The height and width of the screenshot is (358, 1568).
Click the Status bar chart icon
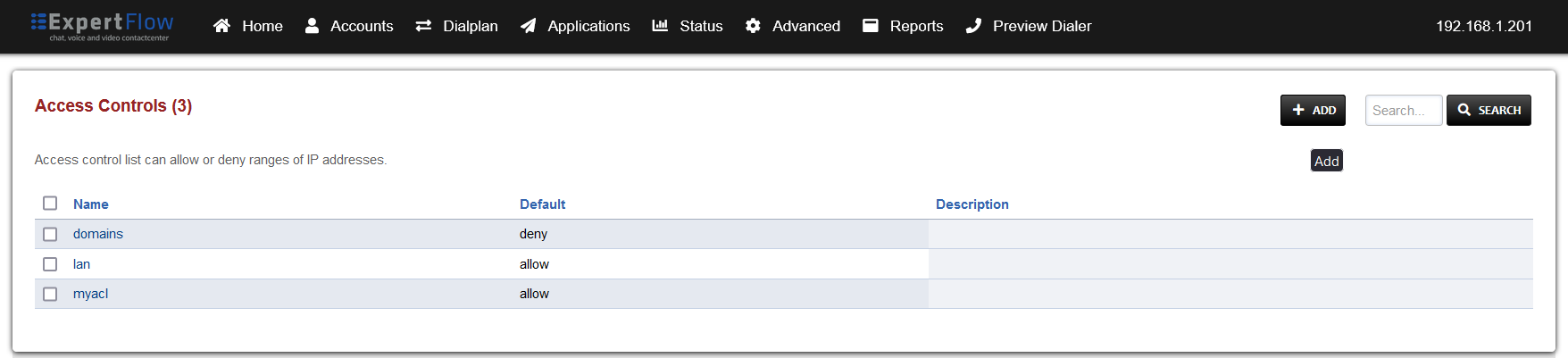660,26
